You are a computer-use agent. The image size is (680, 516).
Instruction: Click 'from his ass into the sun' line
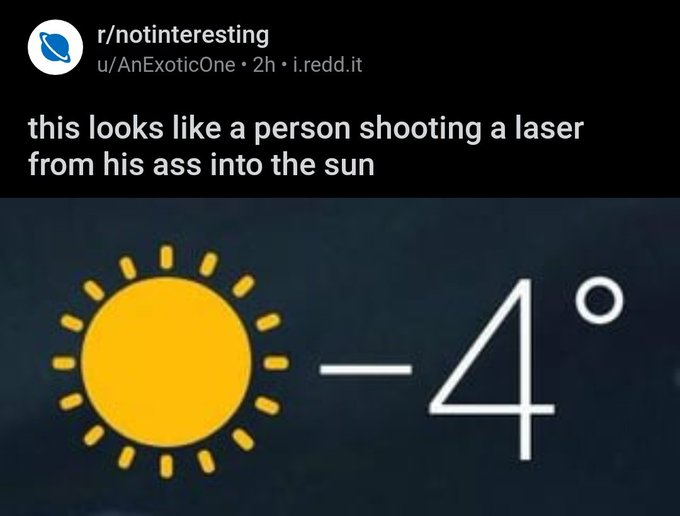click(x=201, y=164)
